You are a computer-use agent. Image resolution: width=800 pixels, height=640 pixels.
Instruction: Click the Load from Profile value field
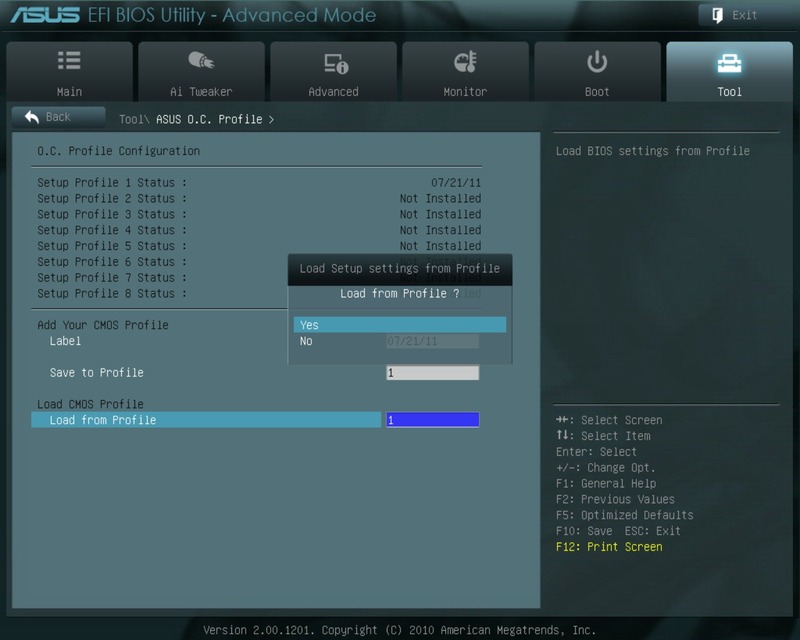(x=432, y=420)
